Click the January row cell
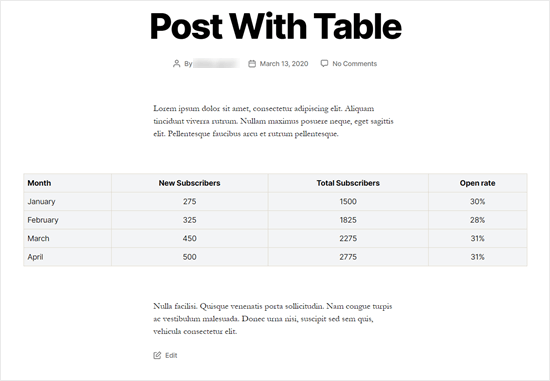This screenshot has height=381, width=550. coord(67,201)
